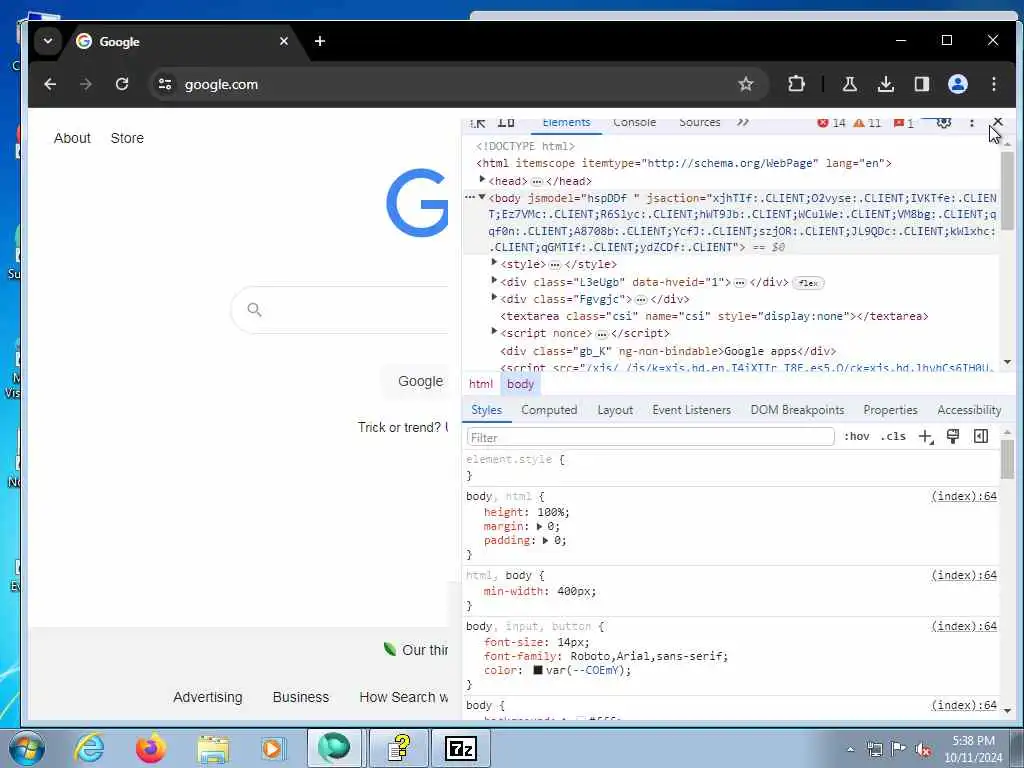The width and height of the screenshot is (1024, 768).
Task: Toggle the device toolbar icon in DevTools
Action: pyautogui.click(x=506, y=123)
